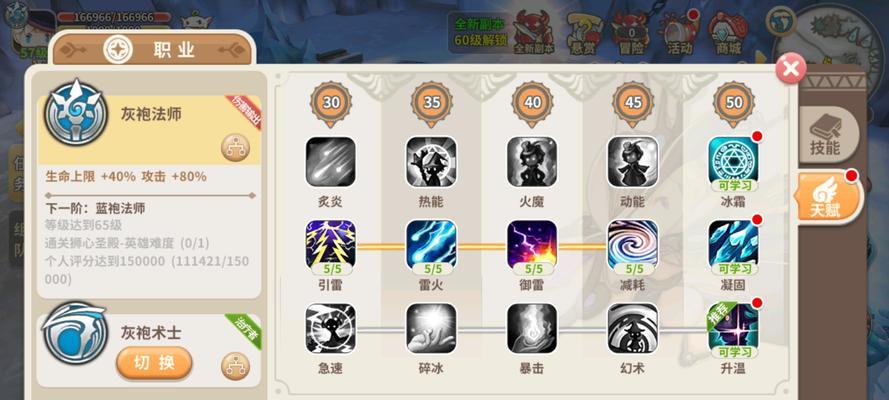Select the recommended 升温 talent
The image size is (889, 400).
(734, 329)
